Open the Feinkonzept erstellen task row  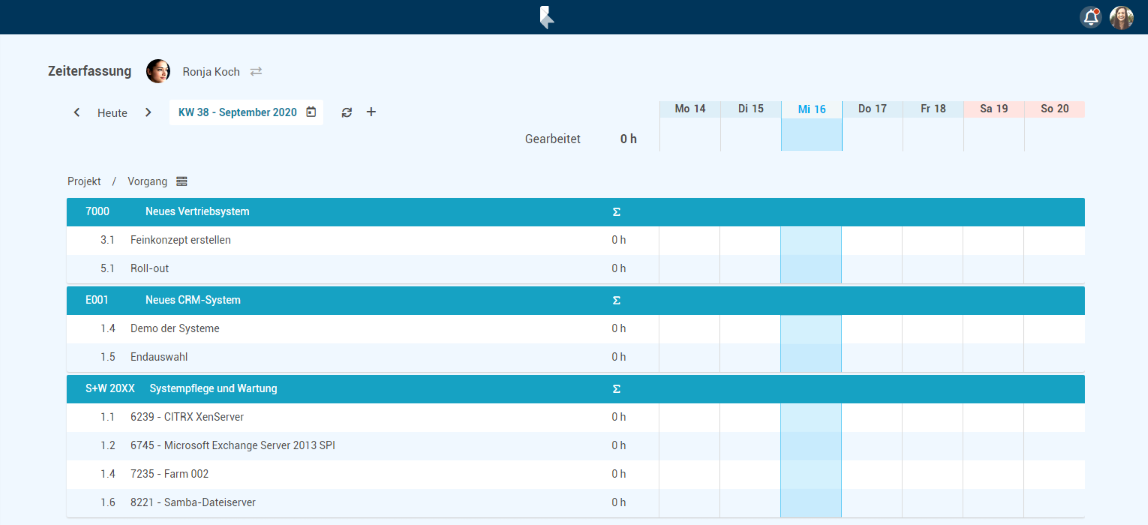(x=180, y=240)
